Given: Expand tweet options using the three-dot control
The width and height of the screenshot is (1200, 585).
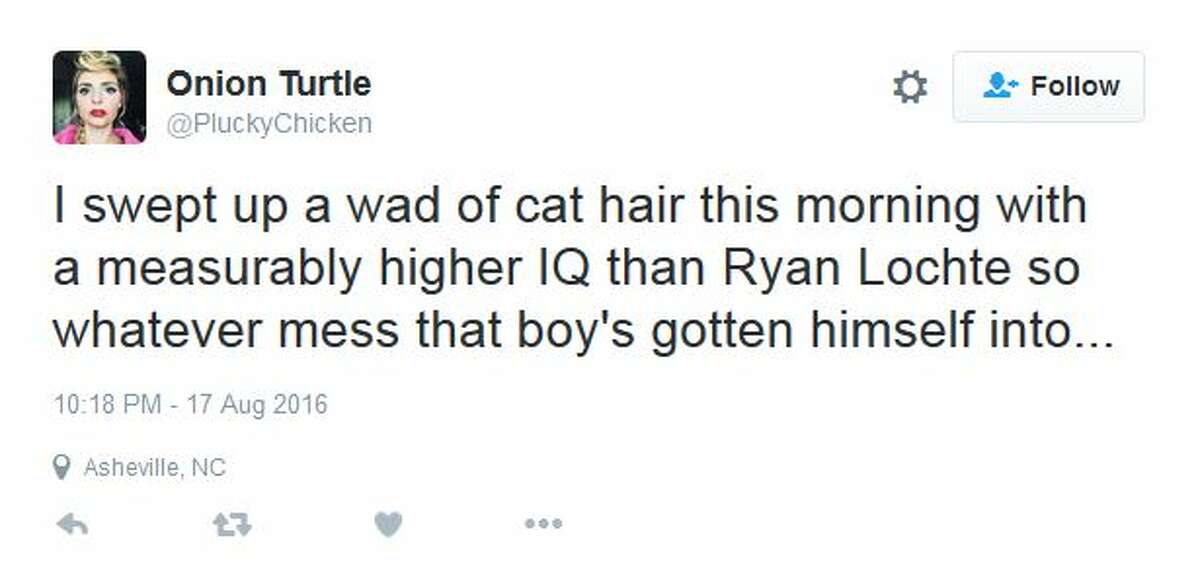Looking at the screenshot, I should tap(541, 522).
